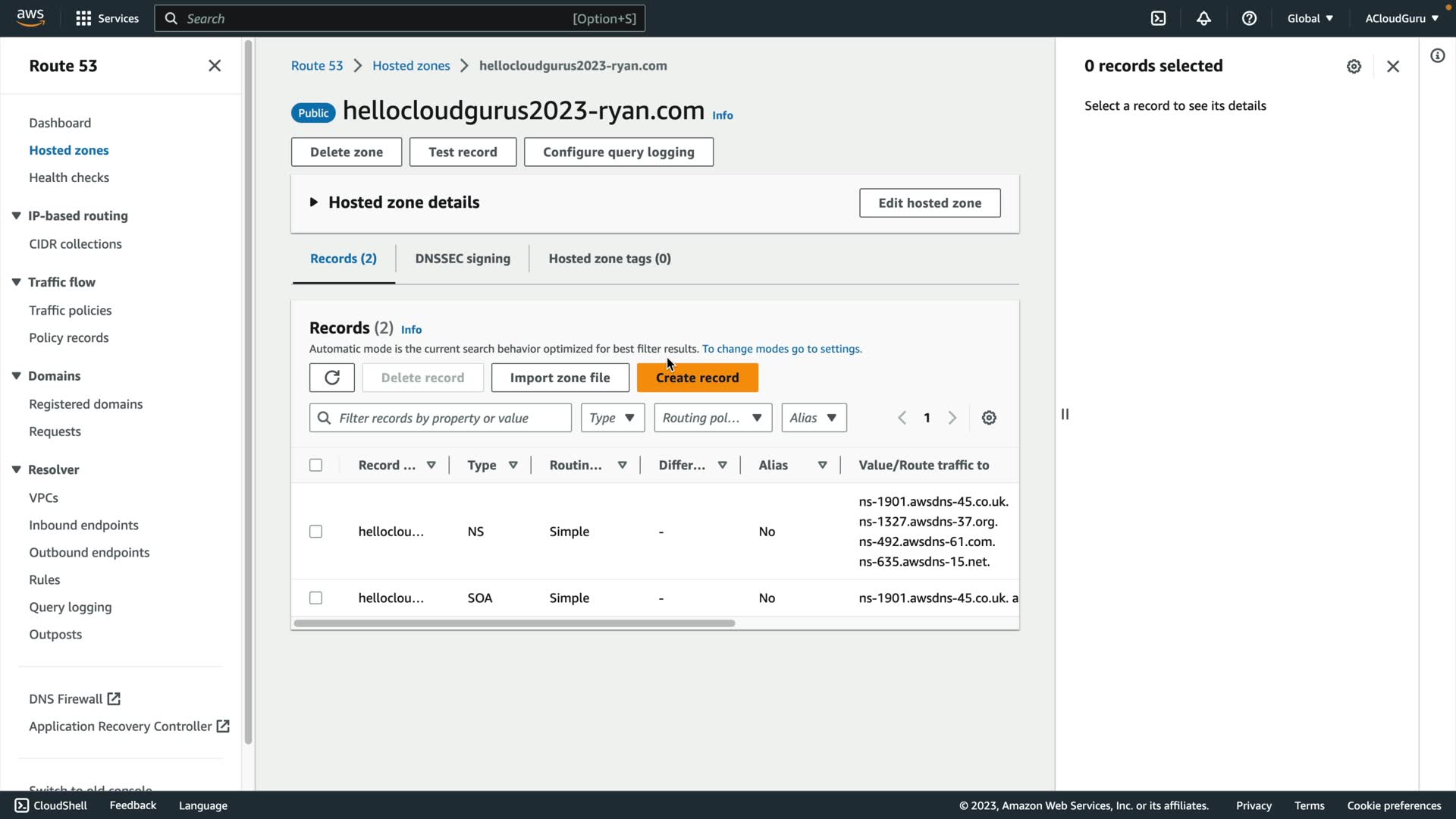Screen dimensions: 1456x819
Task: Go to next records page arrow
Action: [x=952, y=418]
